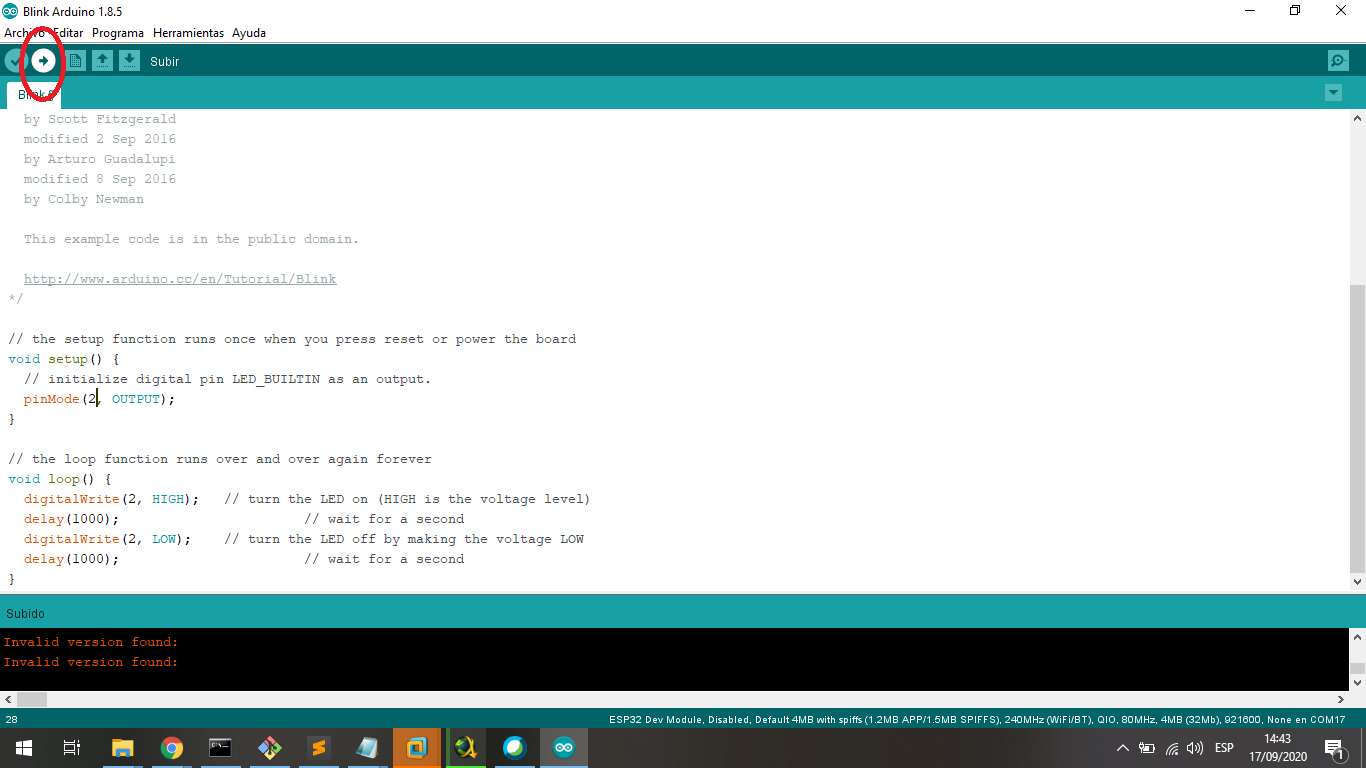Select the Blink sketch tab

click(34, 95)
